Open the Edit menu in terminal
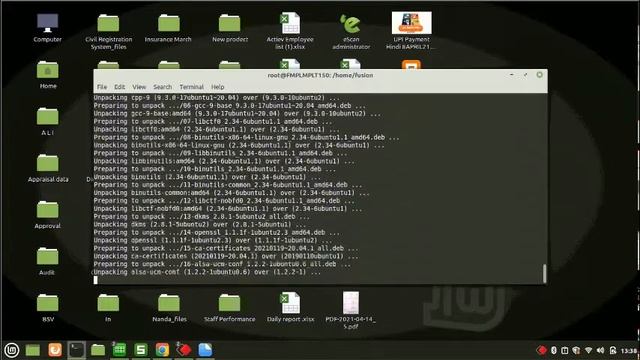This screenshot has height=360, width=640. pos(119,87)
